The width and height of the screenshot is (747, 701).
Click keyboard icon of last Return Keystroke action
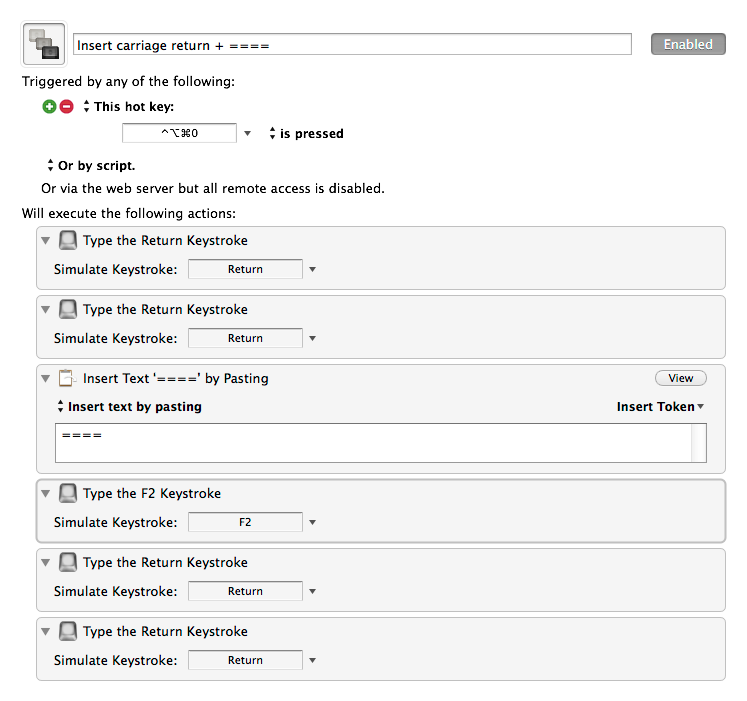click(68, 631)
